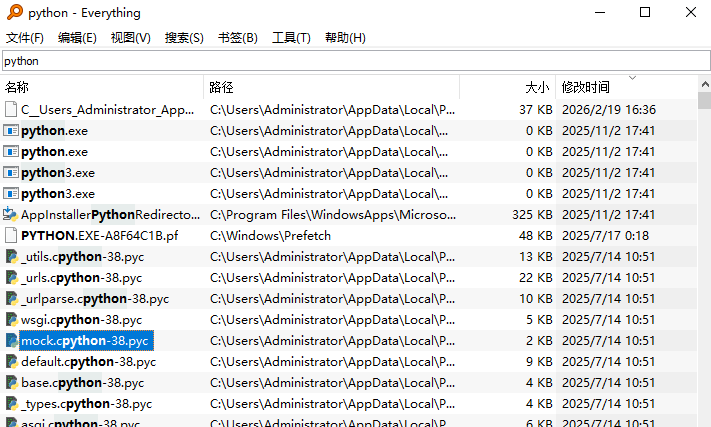711x427 pixels.
Task: Click the 2025/7/17 0:18 date cell
Action: pyautogui.click(x=605, y=236)
